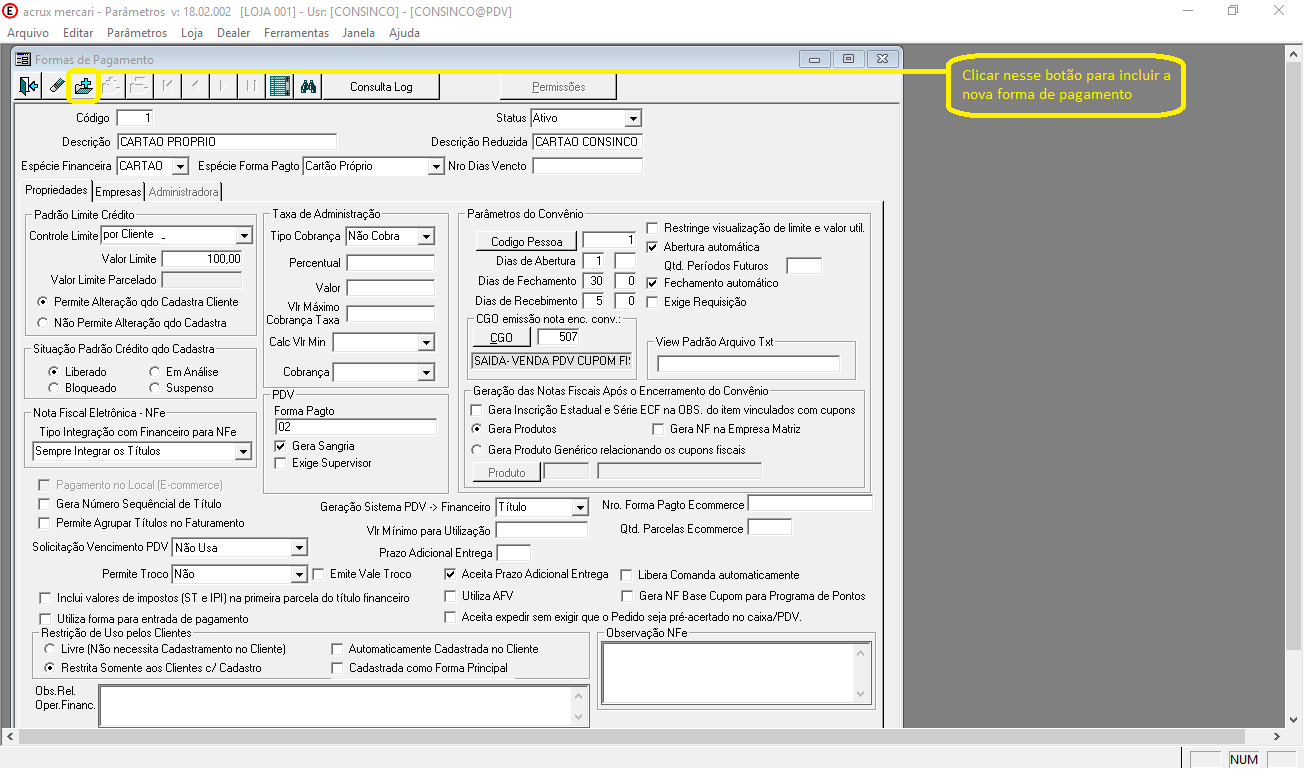Click the go-to-last-record arrow icon
Viewport: 1304px width, 771px height.
tap(250, 87)
